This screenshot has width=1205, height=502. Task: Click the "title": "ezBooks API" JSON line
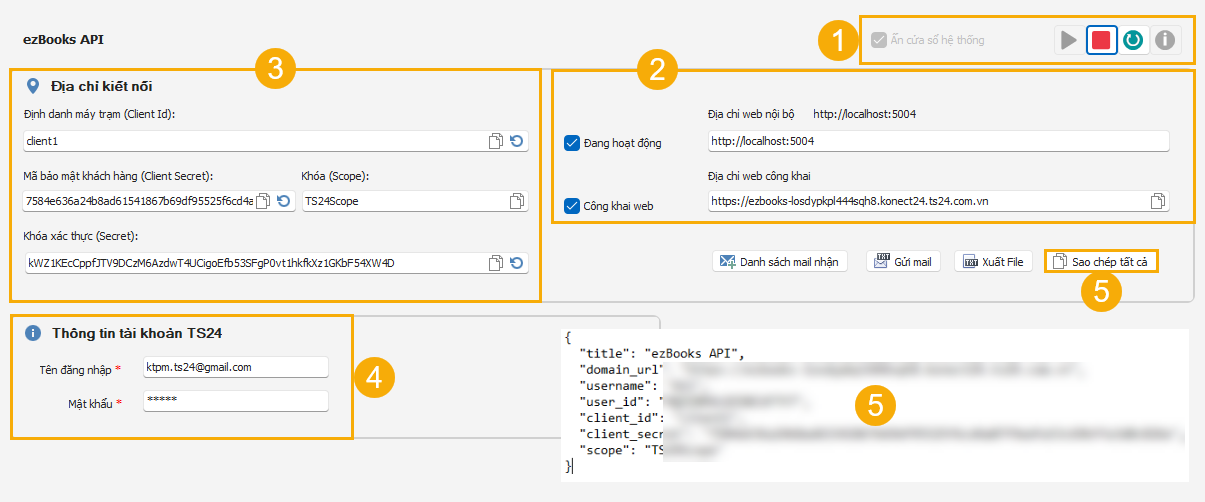662,353
